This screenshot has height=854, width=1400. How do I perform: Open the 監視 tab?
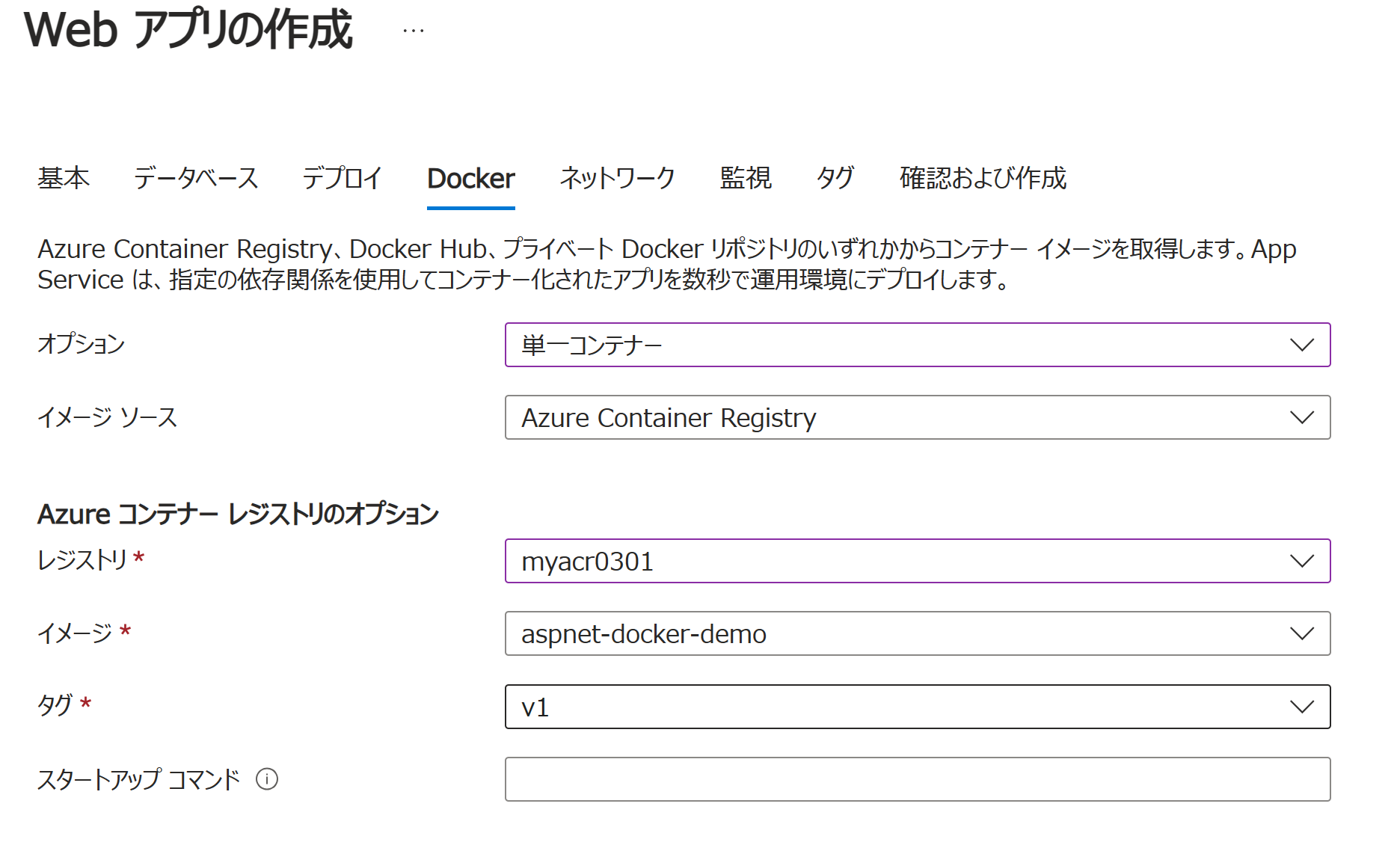[746, 178]
